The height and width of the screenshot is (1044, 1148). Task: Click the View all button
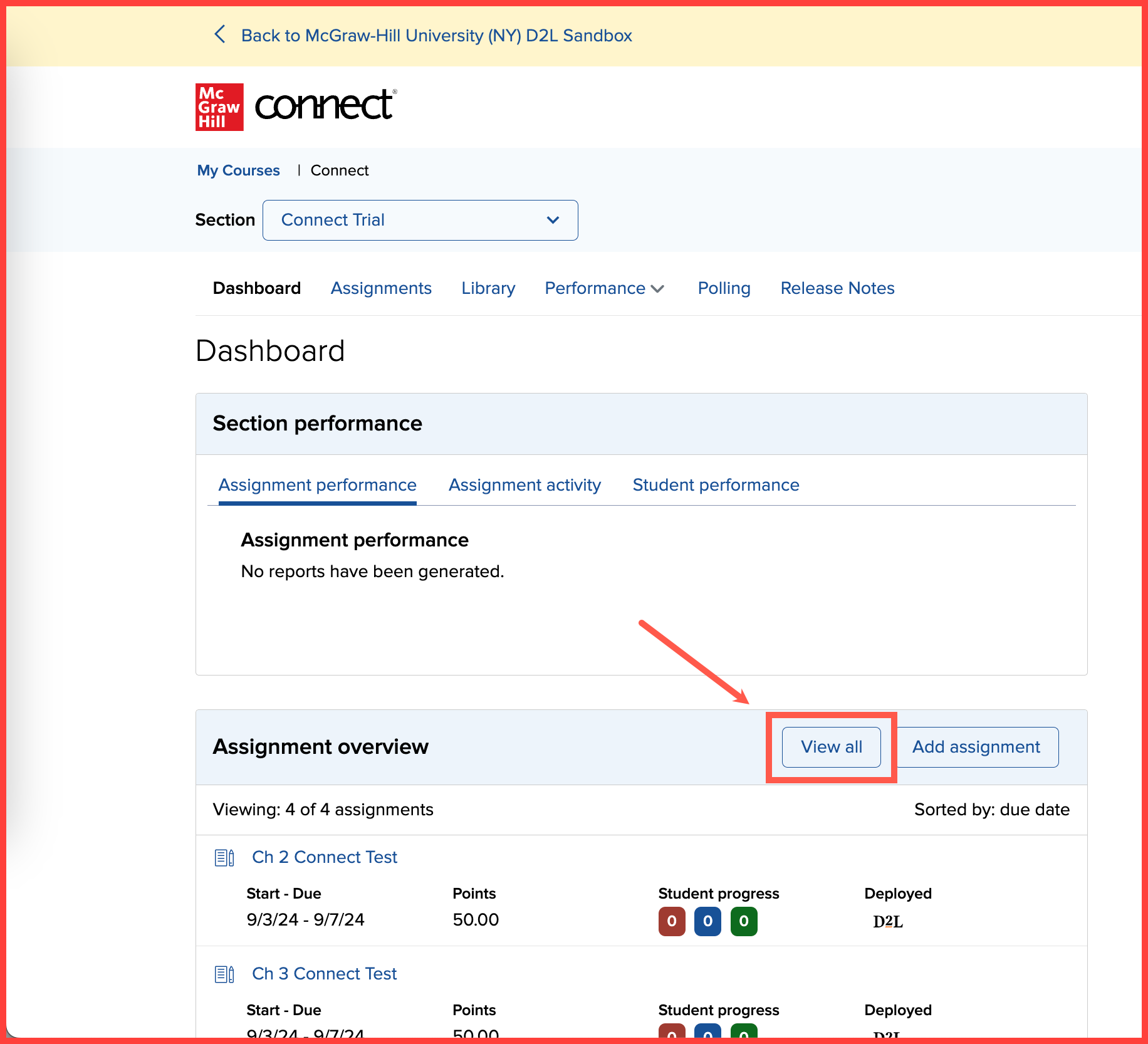pos(831,747)
